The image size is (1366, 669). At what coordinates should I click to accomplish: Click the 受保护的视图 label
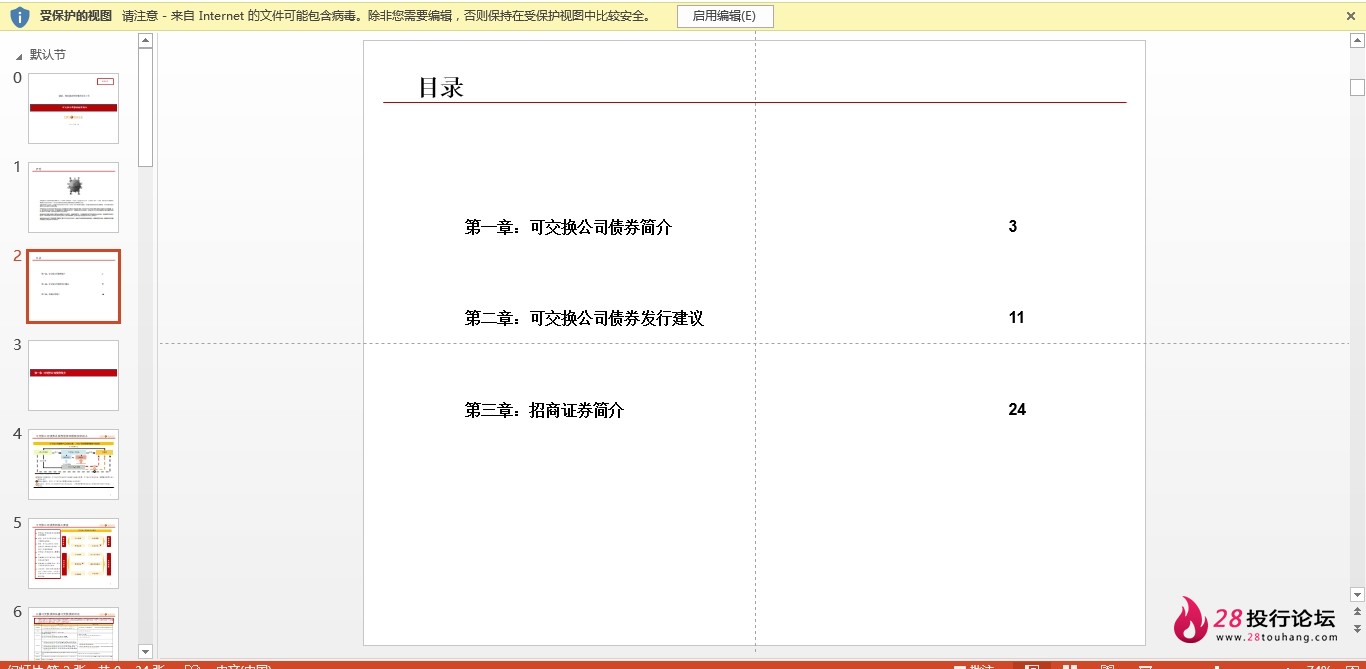click(76, 16)
